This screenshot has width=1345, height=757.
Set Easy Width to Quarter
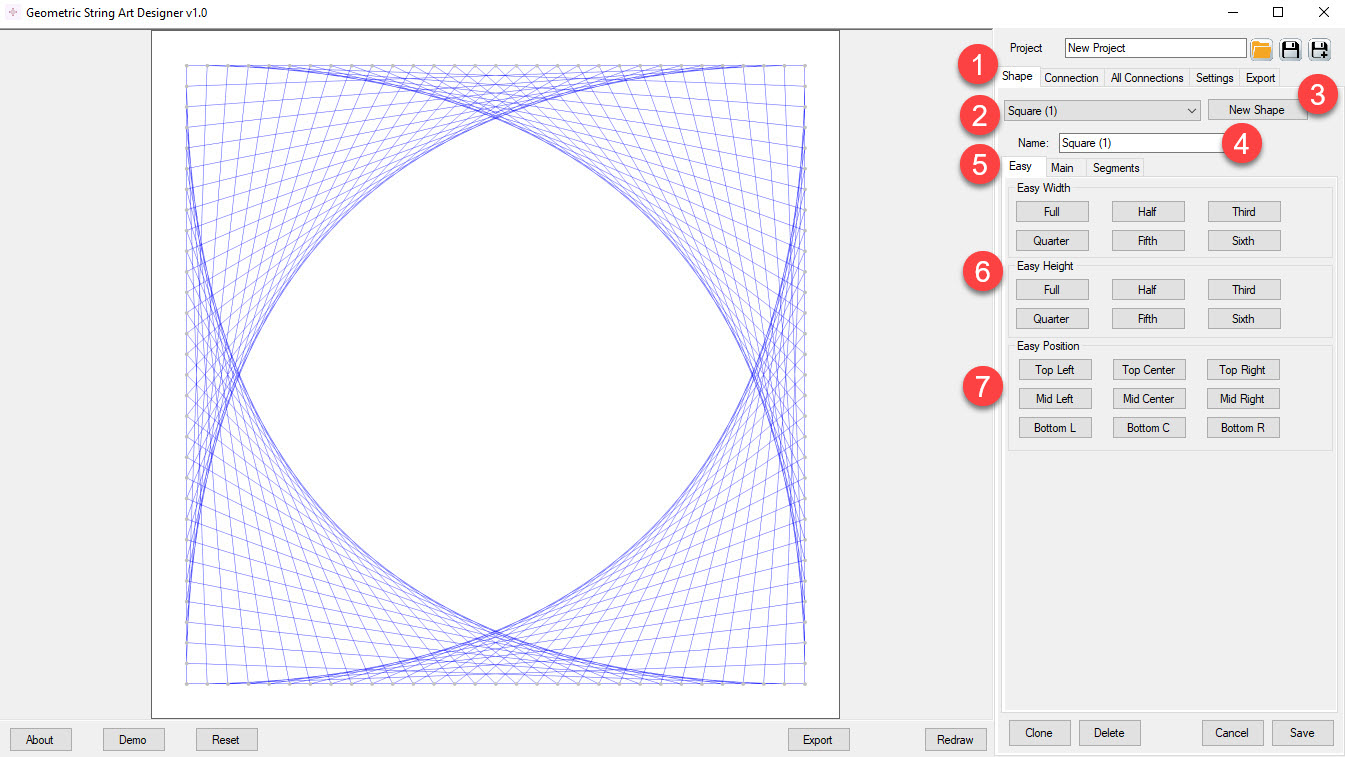point(1052,241)
